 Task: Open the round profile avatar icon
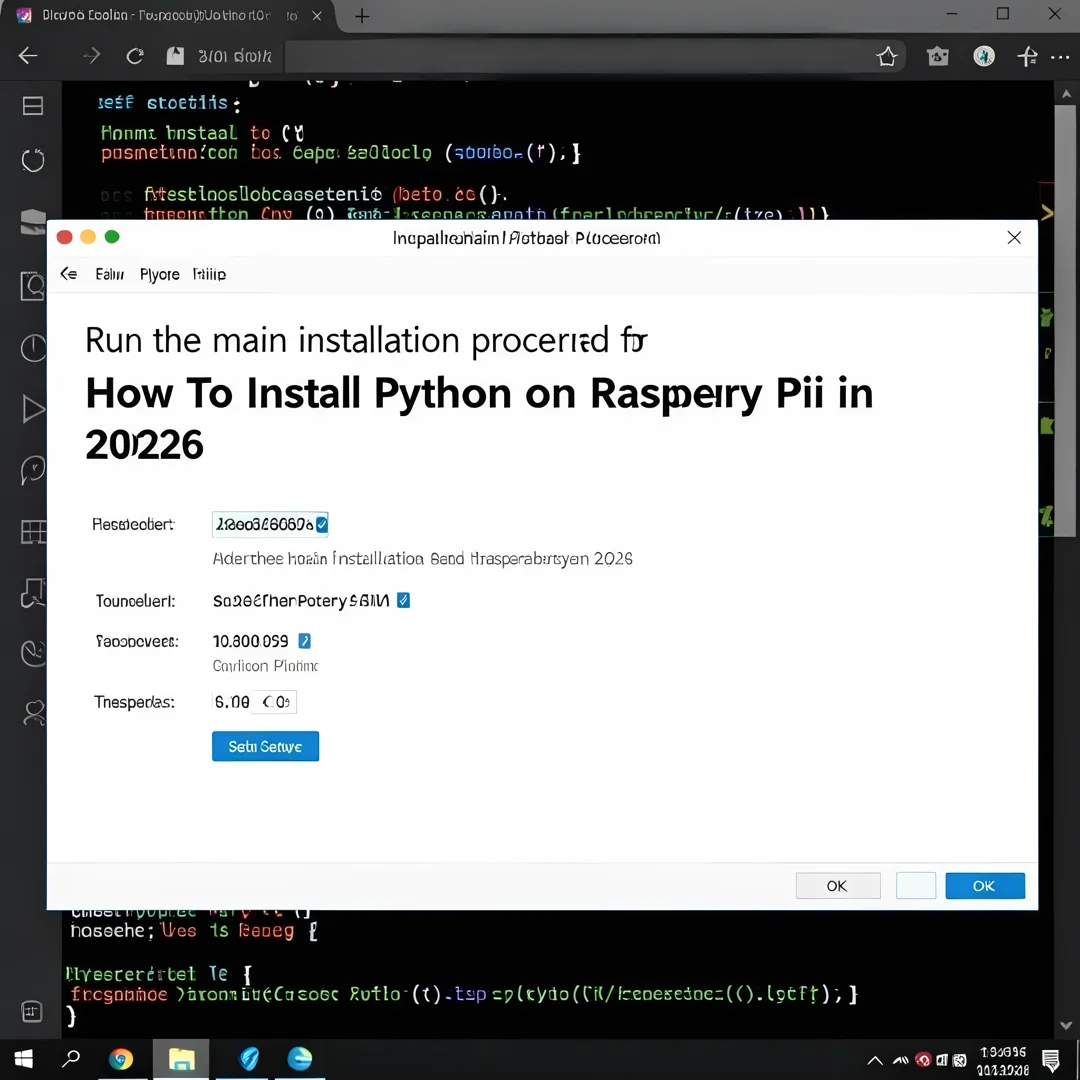pos(984,56)
